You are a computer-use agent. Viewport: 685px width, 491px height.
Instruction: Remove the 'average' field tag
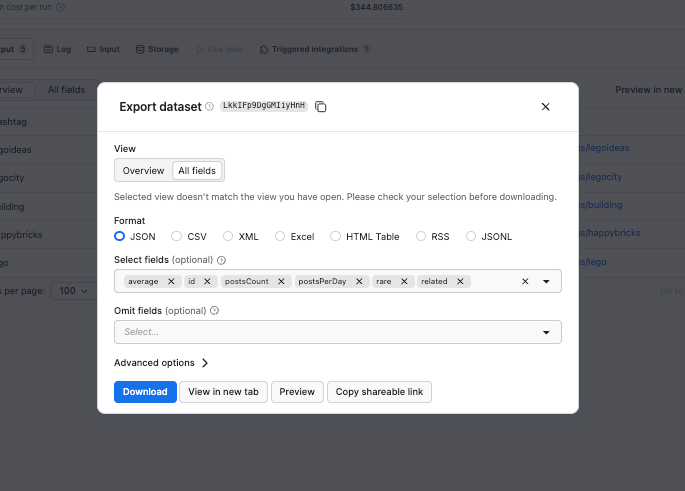[x=171, y=281]
